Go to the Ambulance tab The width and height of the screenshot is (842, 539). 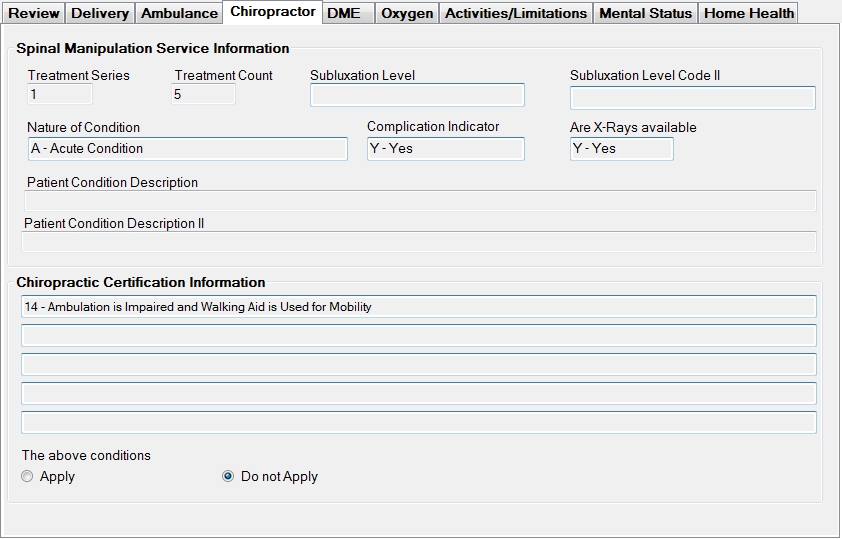pos(179,13)
